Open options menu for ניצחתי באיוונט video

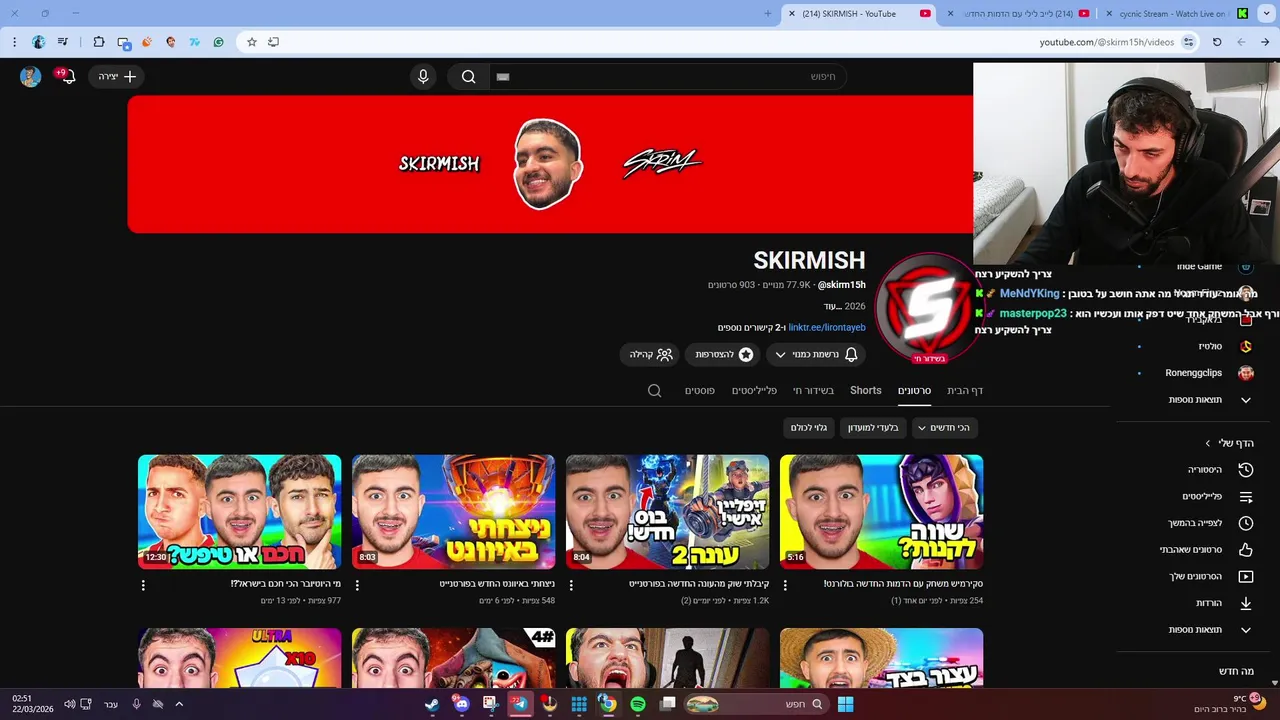click(357, 585)
